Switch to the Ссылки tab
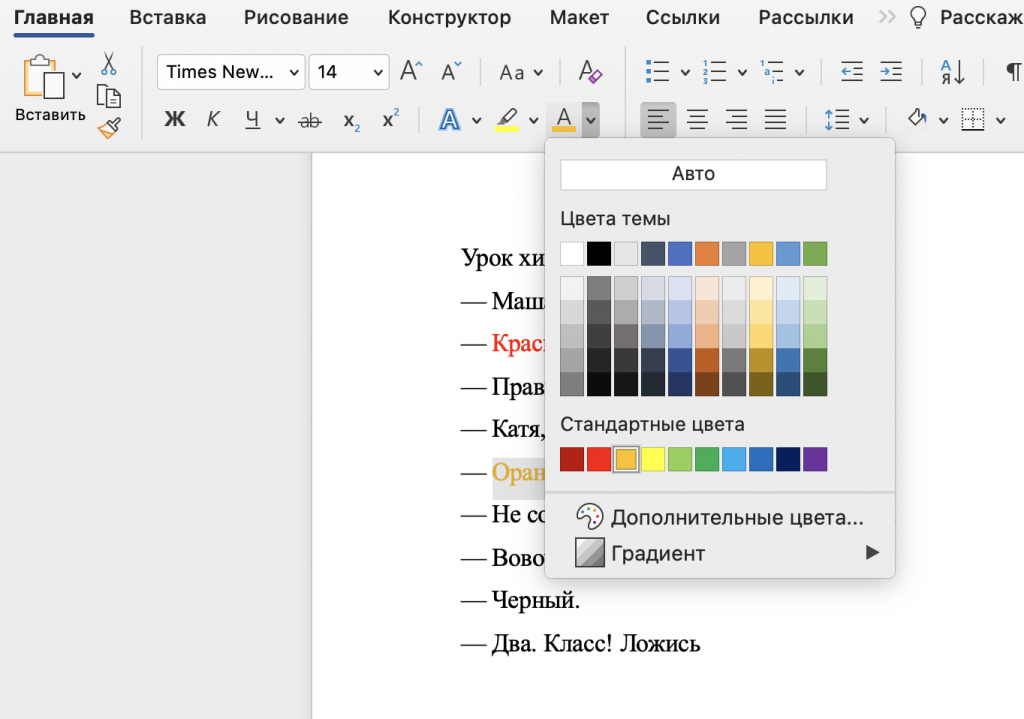1024x719 pixels. click(682, 18)
